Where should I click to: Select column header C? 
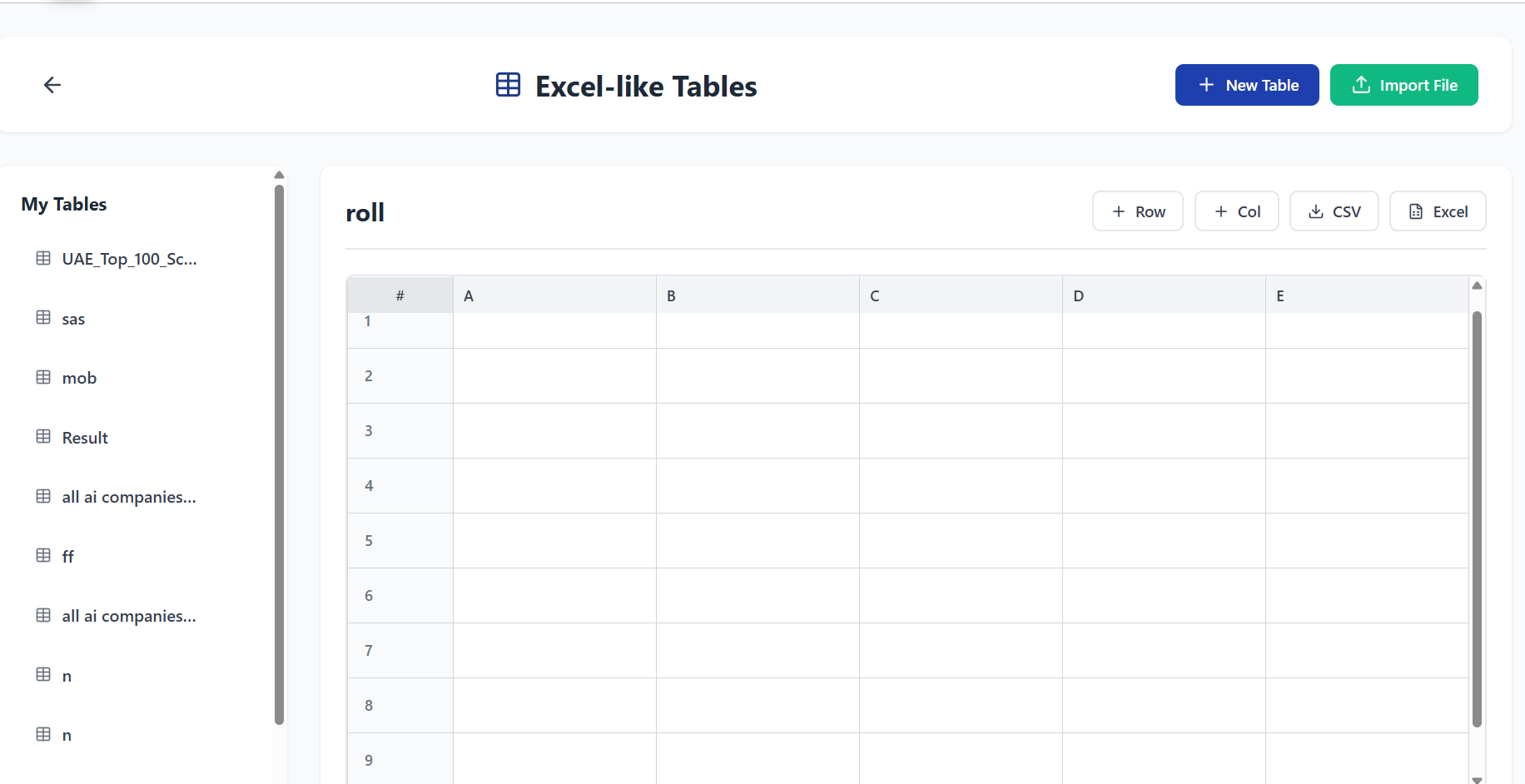click(x=960, y=295)
